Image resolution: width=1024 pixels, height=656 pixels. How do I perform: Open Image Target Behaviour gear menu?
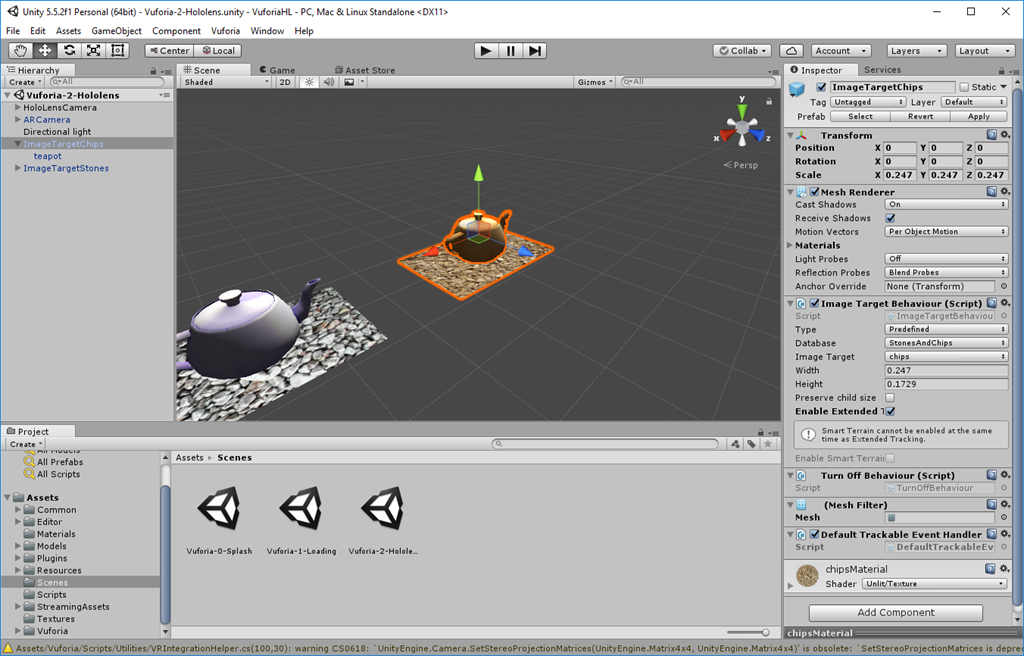1004,303
